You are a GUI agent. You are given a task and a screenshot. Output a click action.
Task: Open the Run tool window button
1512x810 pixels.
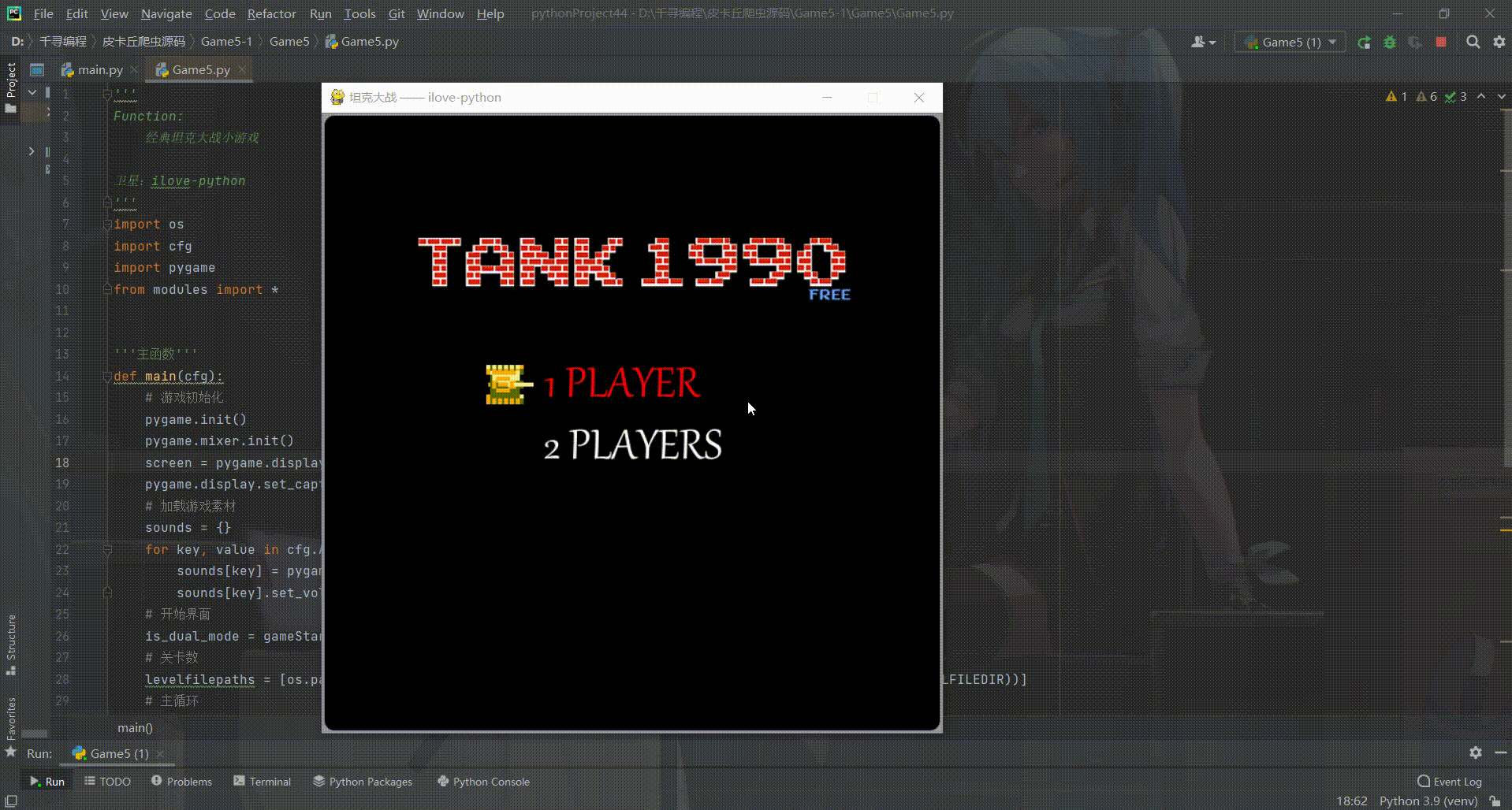pos(47,782)
